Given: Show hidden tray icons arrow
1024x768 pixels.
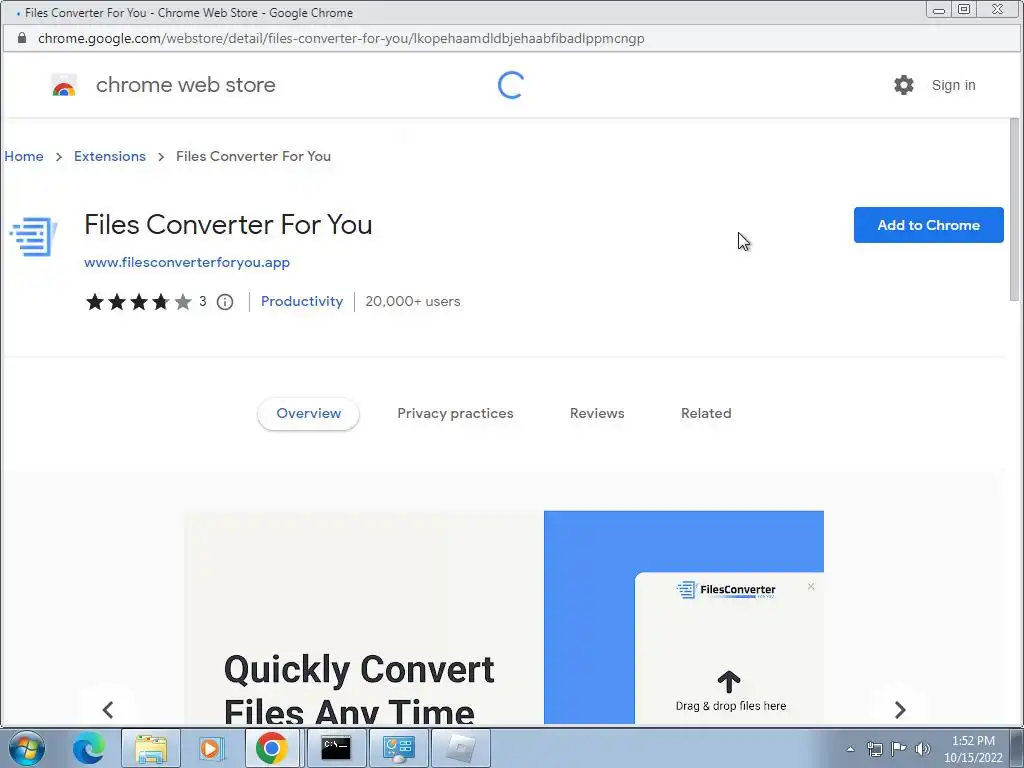Looking at the screenshot, I should coord(850,749).
